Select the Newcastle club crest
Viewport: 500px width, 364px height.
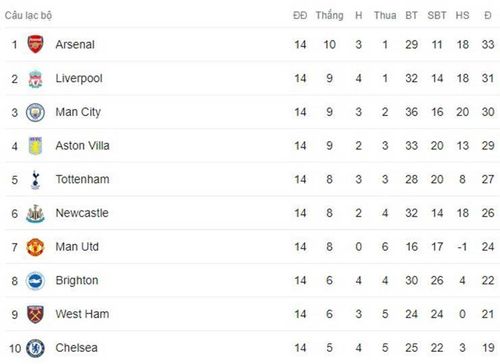[x=35, y=213]
